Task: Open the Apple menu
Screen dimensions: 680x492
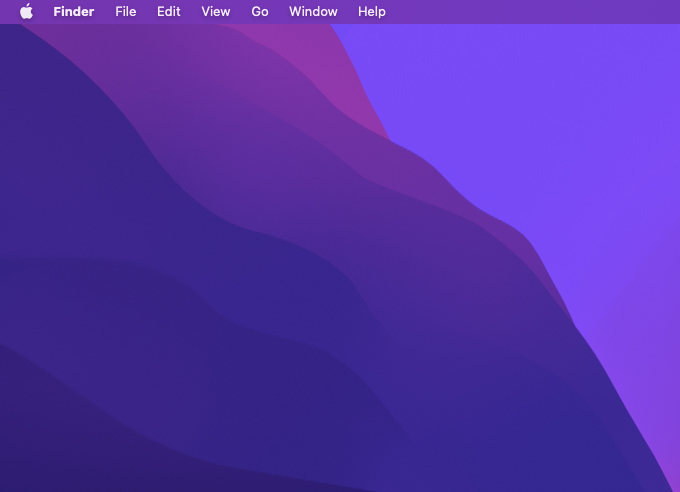Action: (x=26, y=12)
